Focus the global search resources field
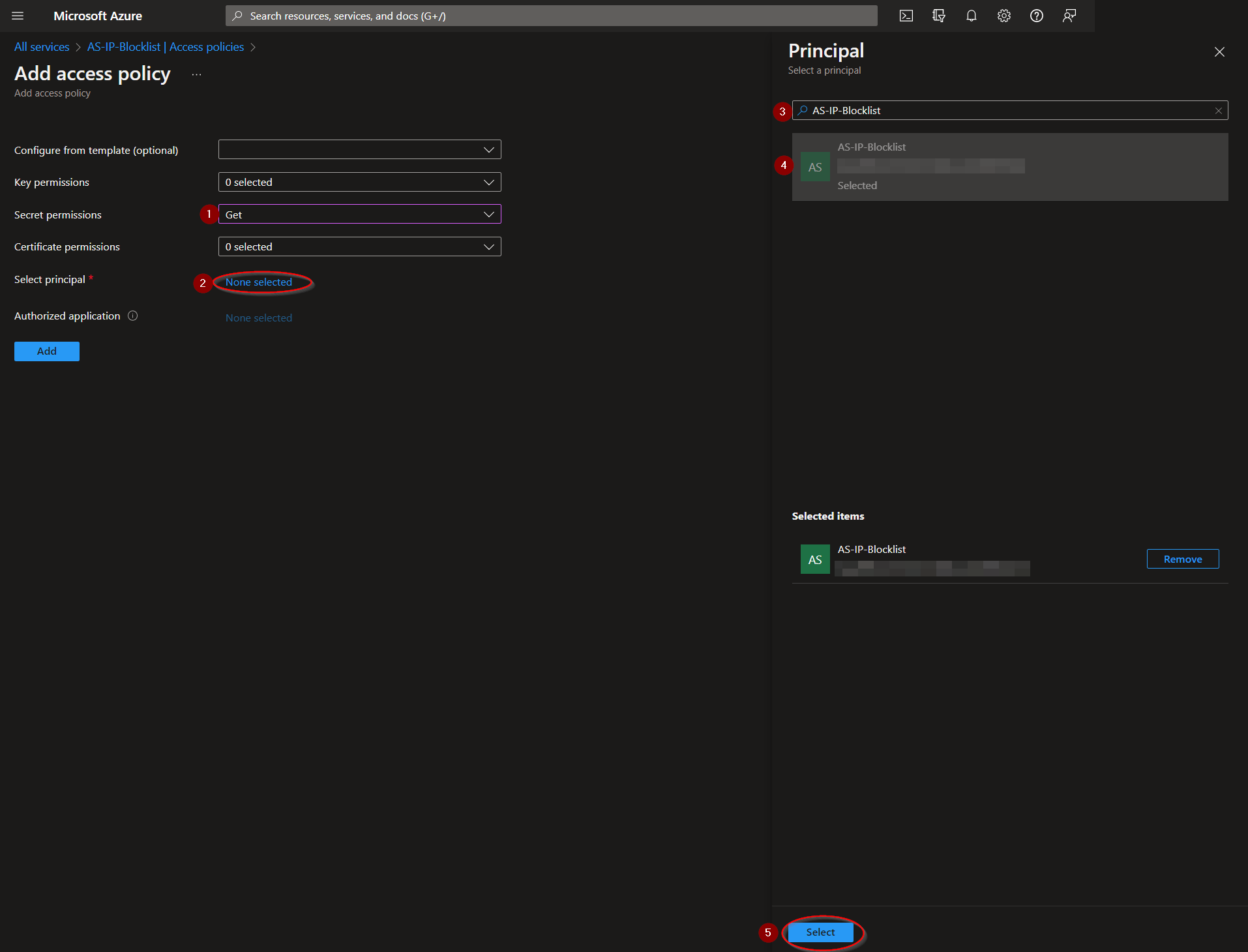Screen dimensions: 1248x952 point(552,16)
